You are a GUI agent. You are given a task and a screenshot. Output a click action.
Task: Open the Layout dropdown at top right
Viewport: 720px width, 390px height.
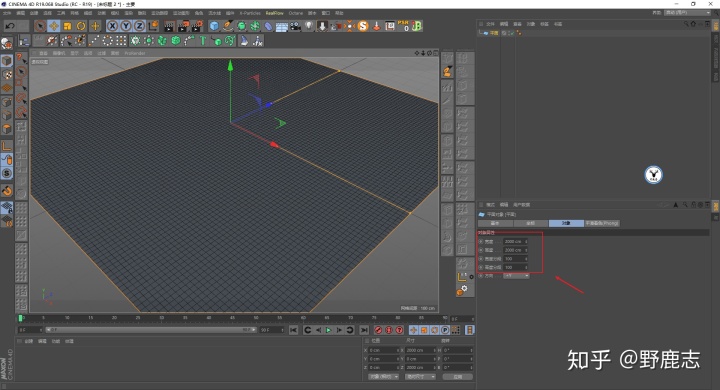(687, 13)
